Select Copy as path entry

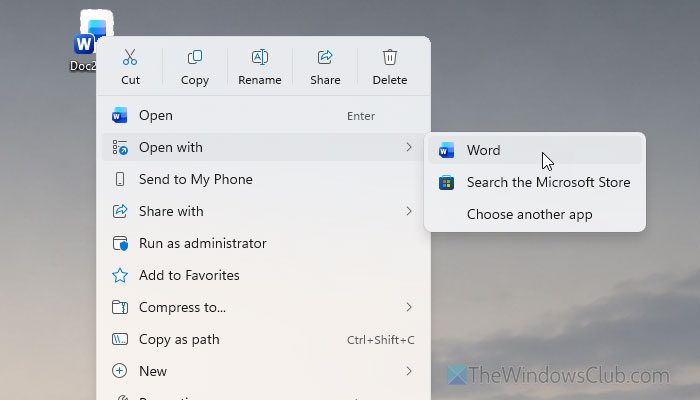click(x=263, y=339)
